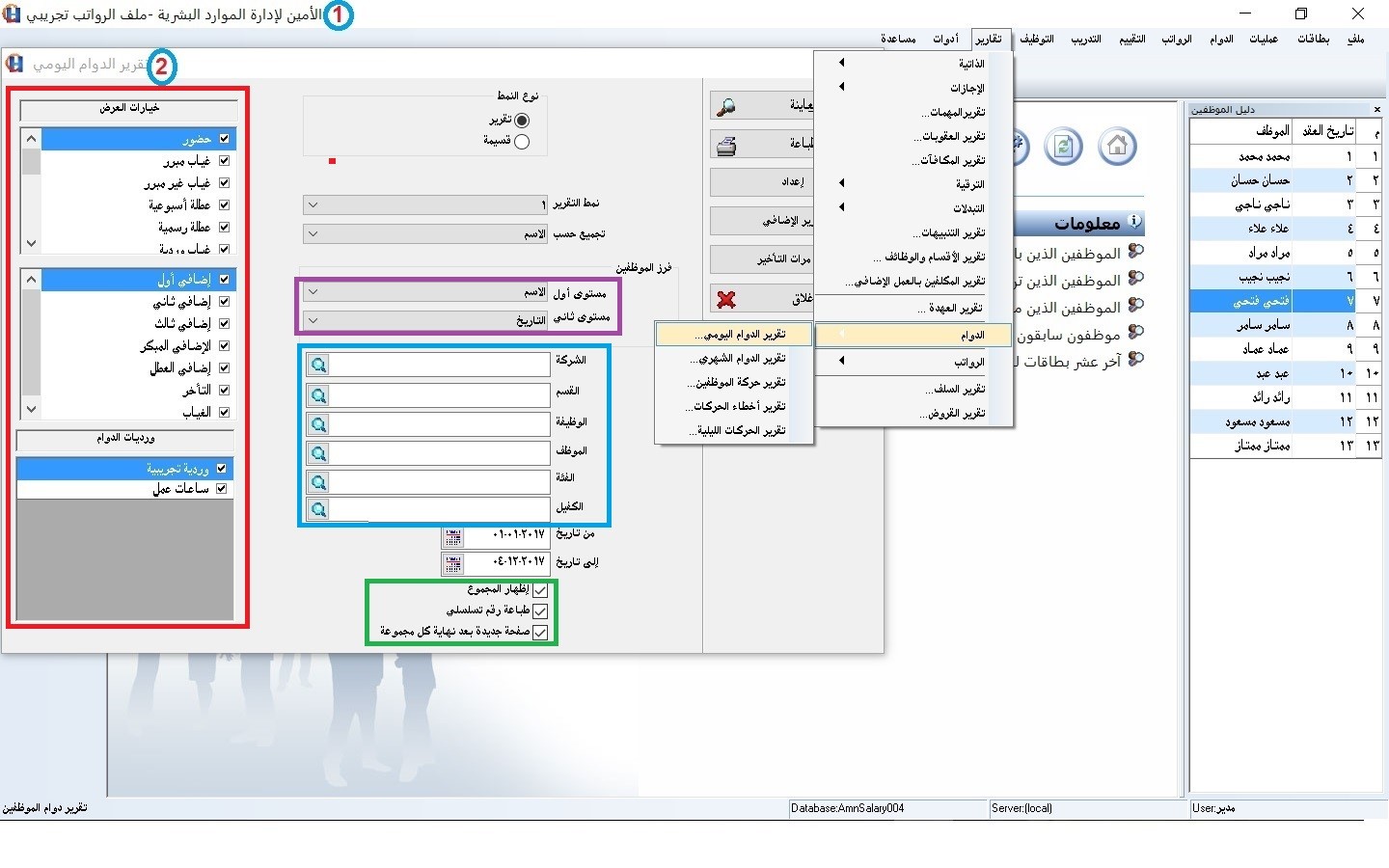Click the red X close button icon
Screen dimensions: 1389x868
click(x=726, y=300)
